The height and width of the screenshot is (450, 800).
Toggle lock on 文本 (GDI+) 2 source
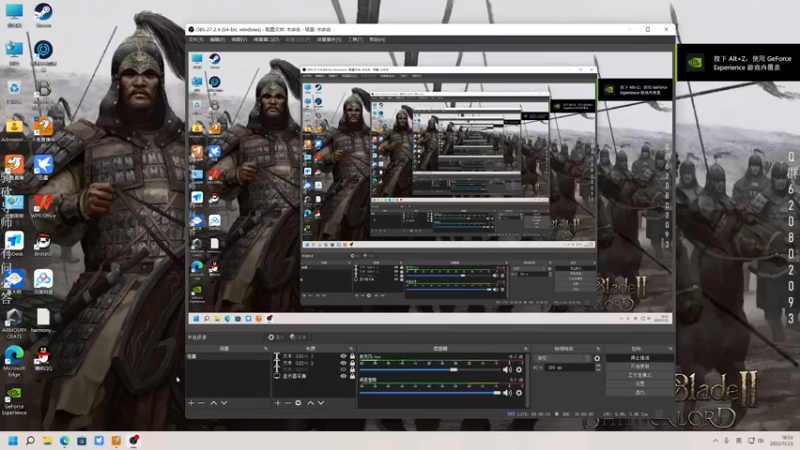pyautogui.click(x=352, y=363)
